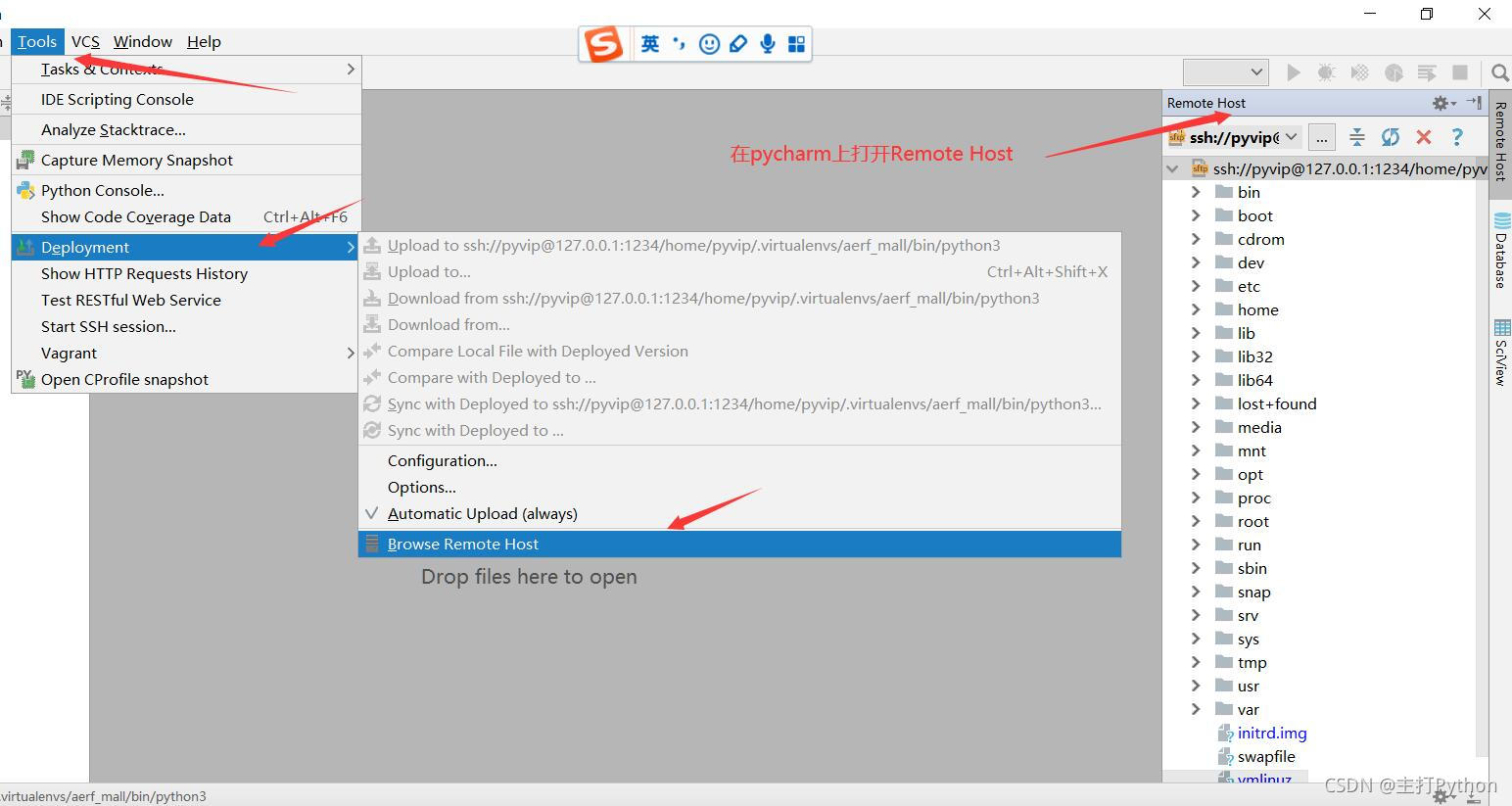Select the root folder

tap(1252, 521)
